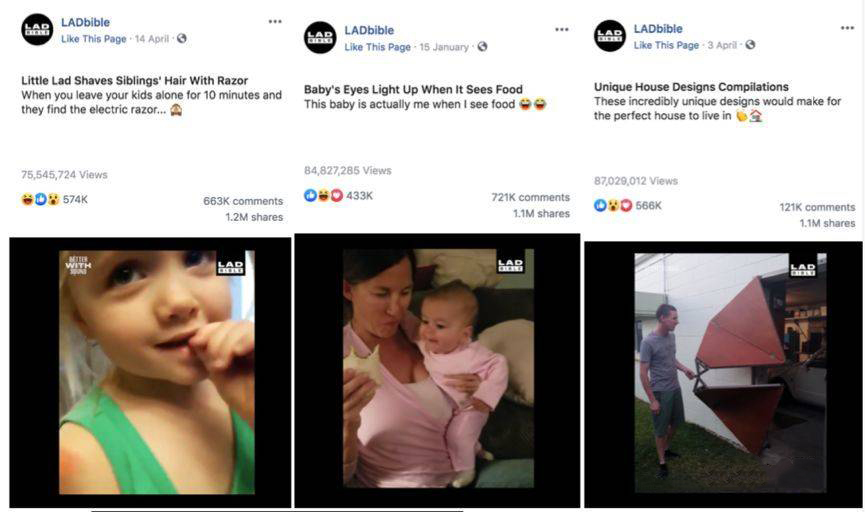Open LADbible avatar on 14 April post
Screen dimensions: 865x512
point(37,30)
